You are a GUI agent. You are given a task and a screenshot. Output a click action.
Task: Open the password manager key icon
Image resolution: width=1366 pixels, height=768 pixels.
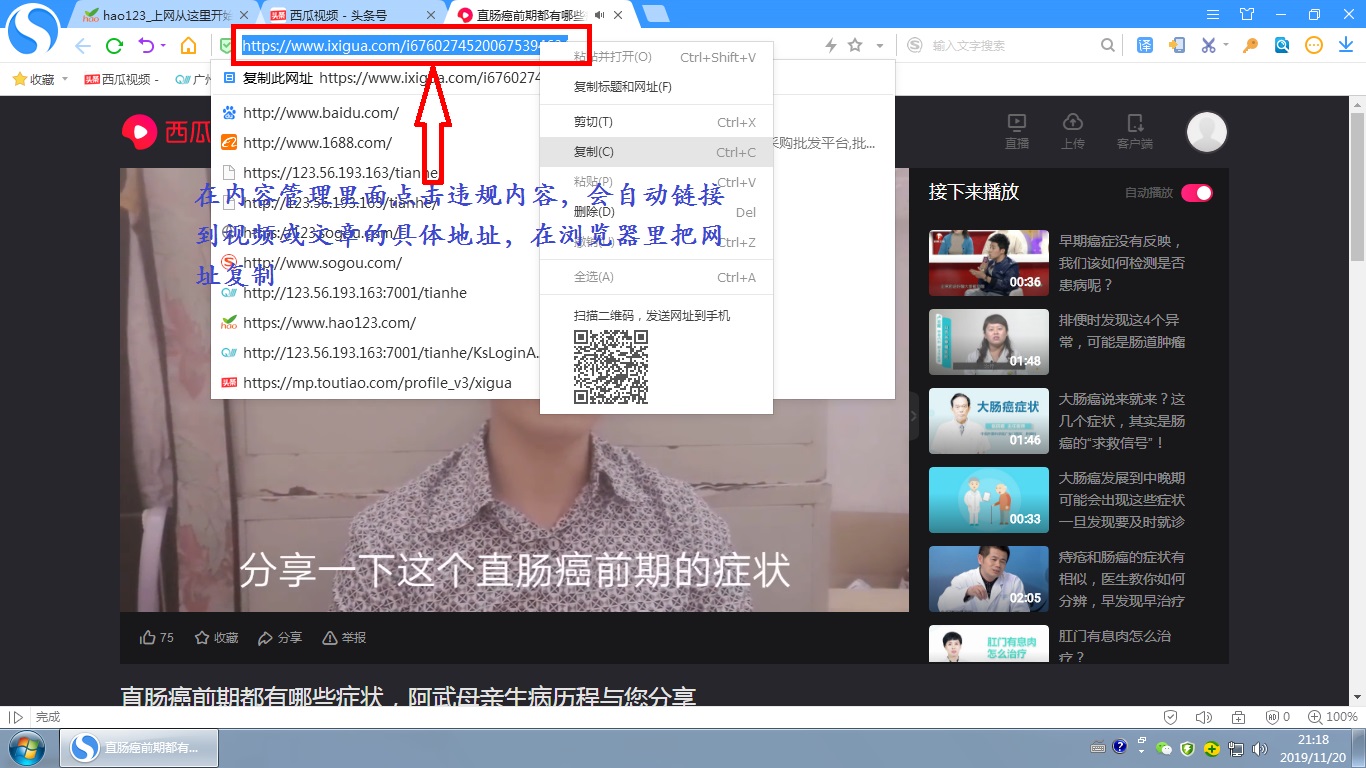click(1250, 45)
